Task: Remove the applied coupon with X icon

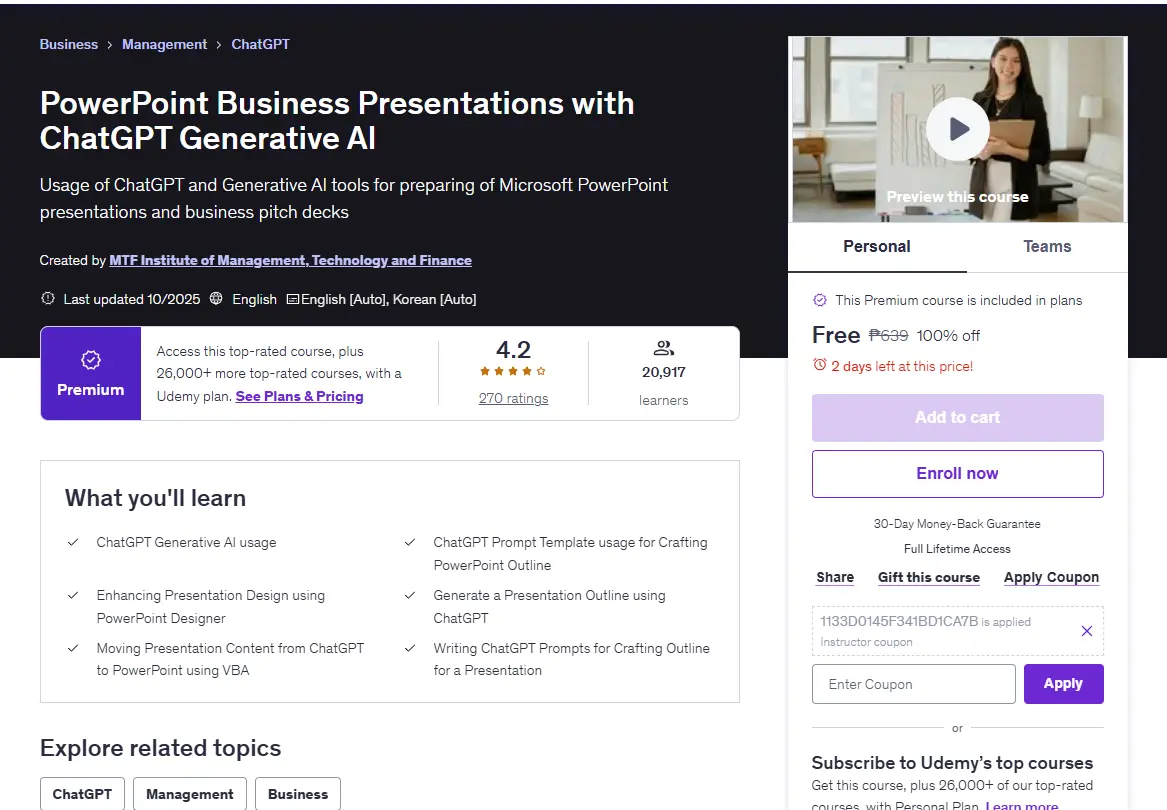Action: point(1087,631)
